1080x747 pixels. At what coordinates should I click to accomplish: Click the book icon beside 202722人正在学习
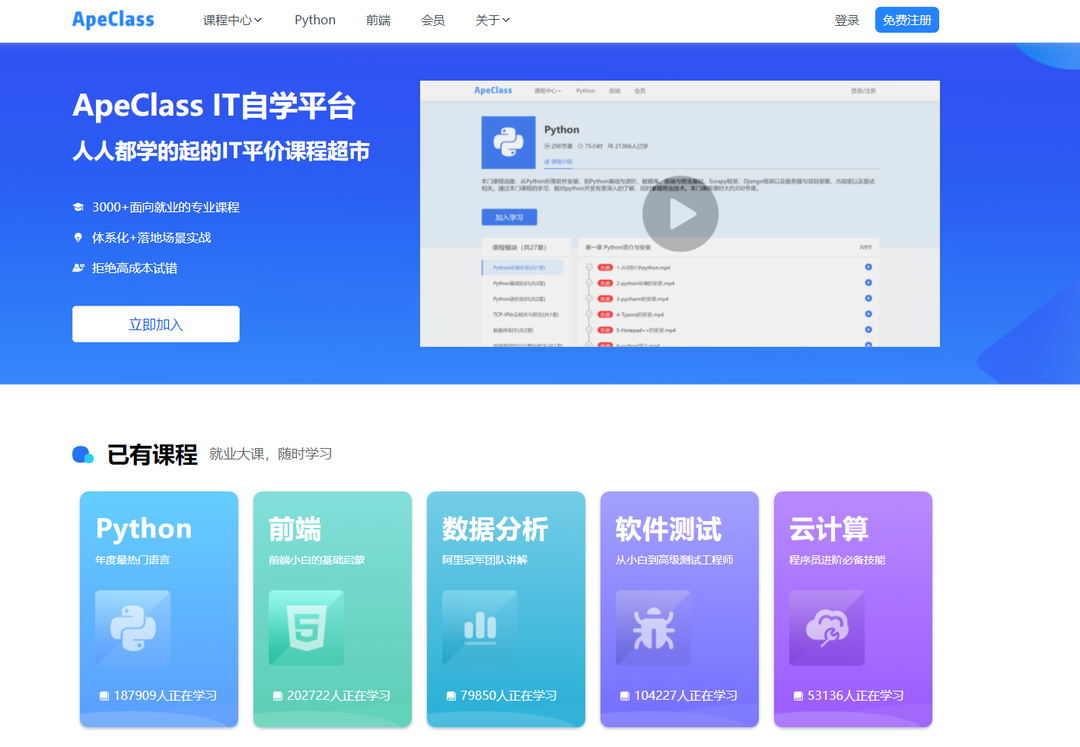278,696
